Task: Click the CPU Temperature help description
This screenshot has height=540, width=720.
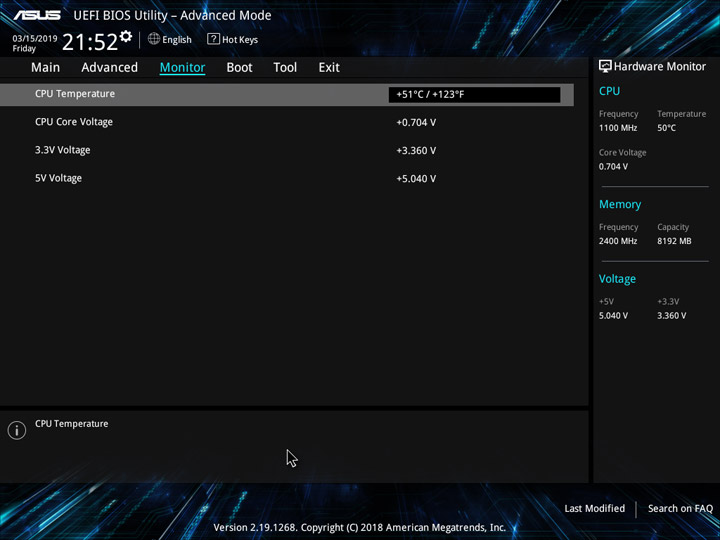Action: click(x=72, y=424)
